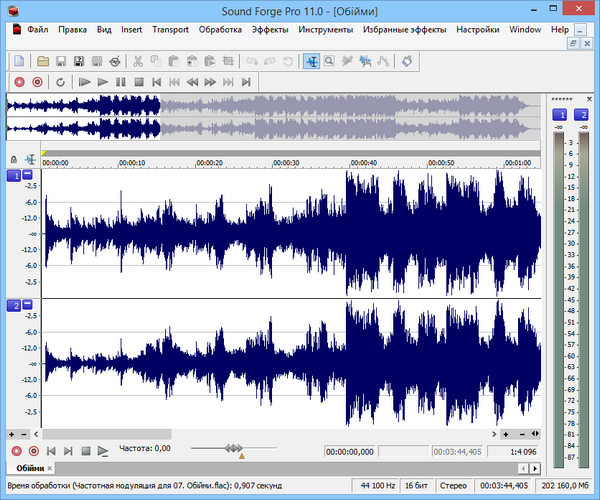Toggle channel 2 button in waveform
Screen dimensions: 600x500
tap(14, 305)
